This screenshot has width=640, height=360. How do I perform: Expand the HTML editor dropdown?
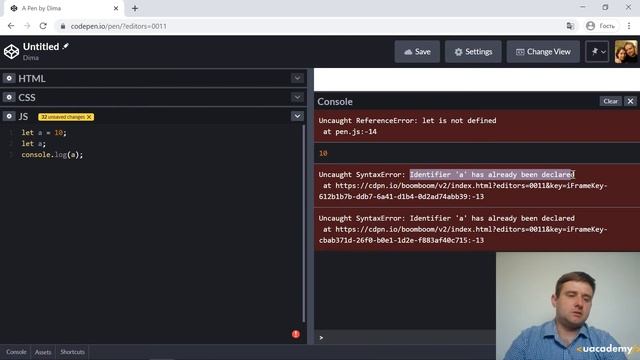pos(297,78)
